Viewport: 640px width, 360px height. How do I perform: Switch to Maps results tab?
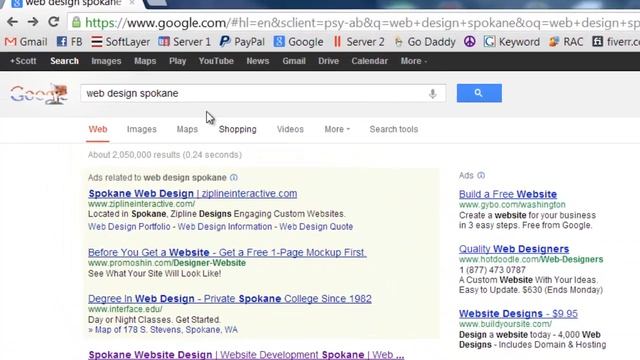(x=187, y=129)
